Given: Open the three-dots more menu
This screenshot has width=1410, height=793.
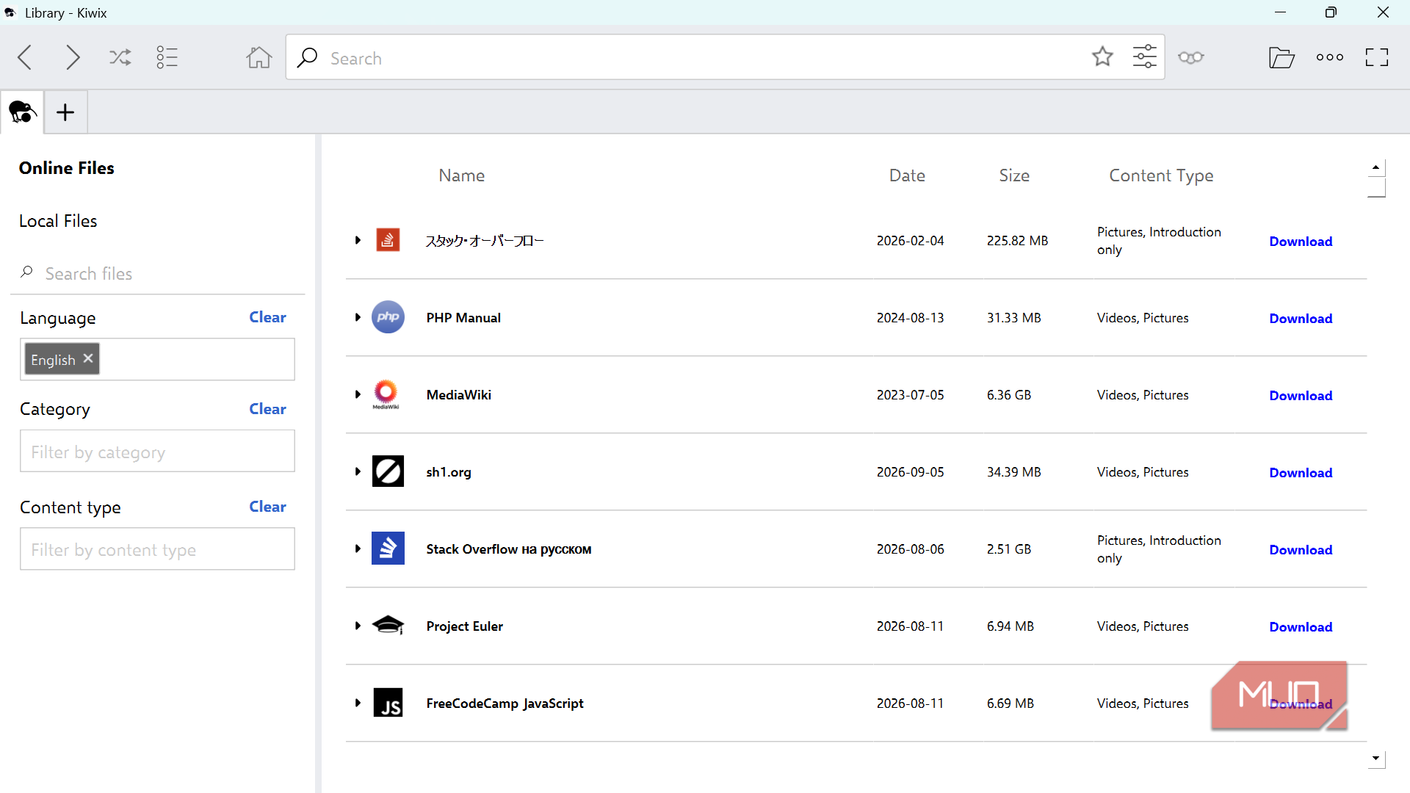Looking at the screenshot, I should tap(1330, 58).
